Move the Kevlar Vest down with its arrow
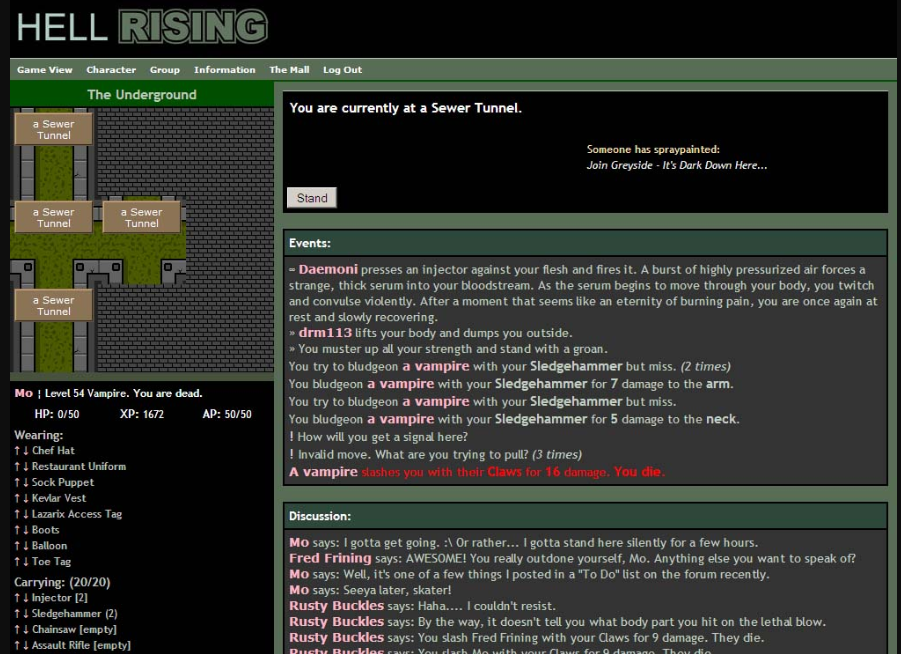901x654 pixels. click(25, 498)
